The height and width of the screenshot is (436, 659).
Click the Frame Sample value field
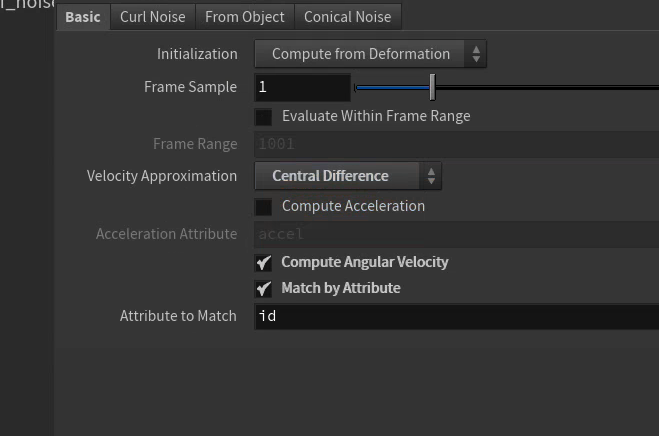[x=302, y=88]
